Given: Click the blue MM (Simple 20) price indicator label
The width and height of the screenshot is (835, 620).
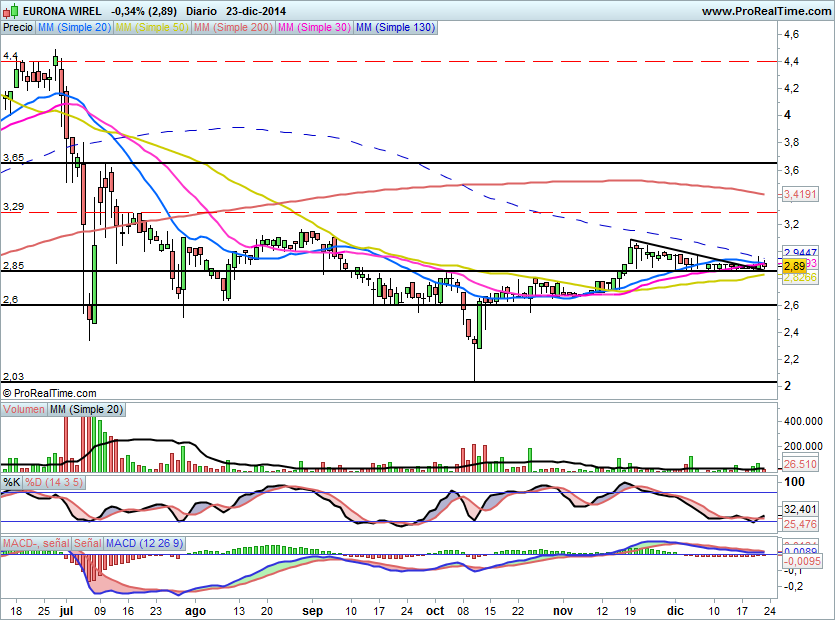Looking at the screenshot, I should click(x=74, y=28).
